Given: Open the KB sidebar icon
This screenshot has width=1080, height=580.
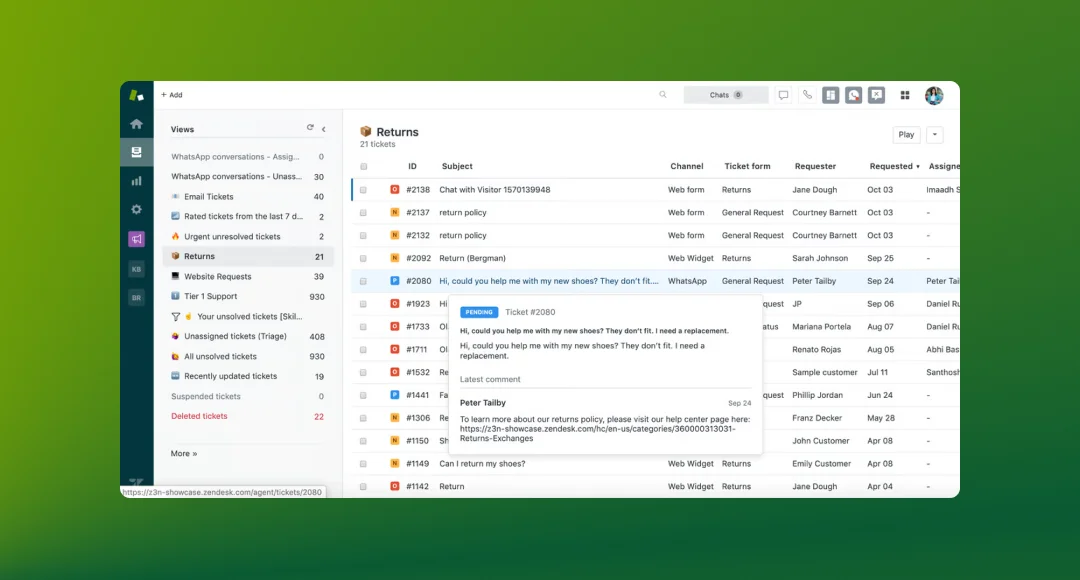Looking at the screenshot, I should pos(137,268).
